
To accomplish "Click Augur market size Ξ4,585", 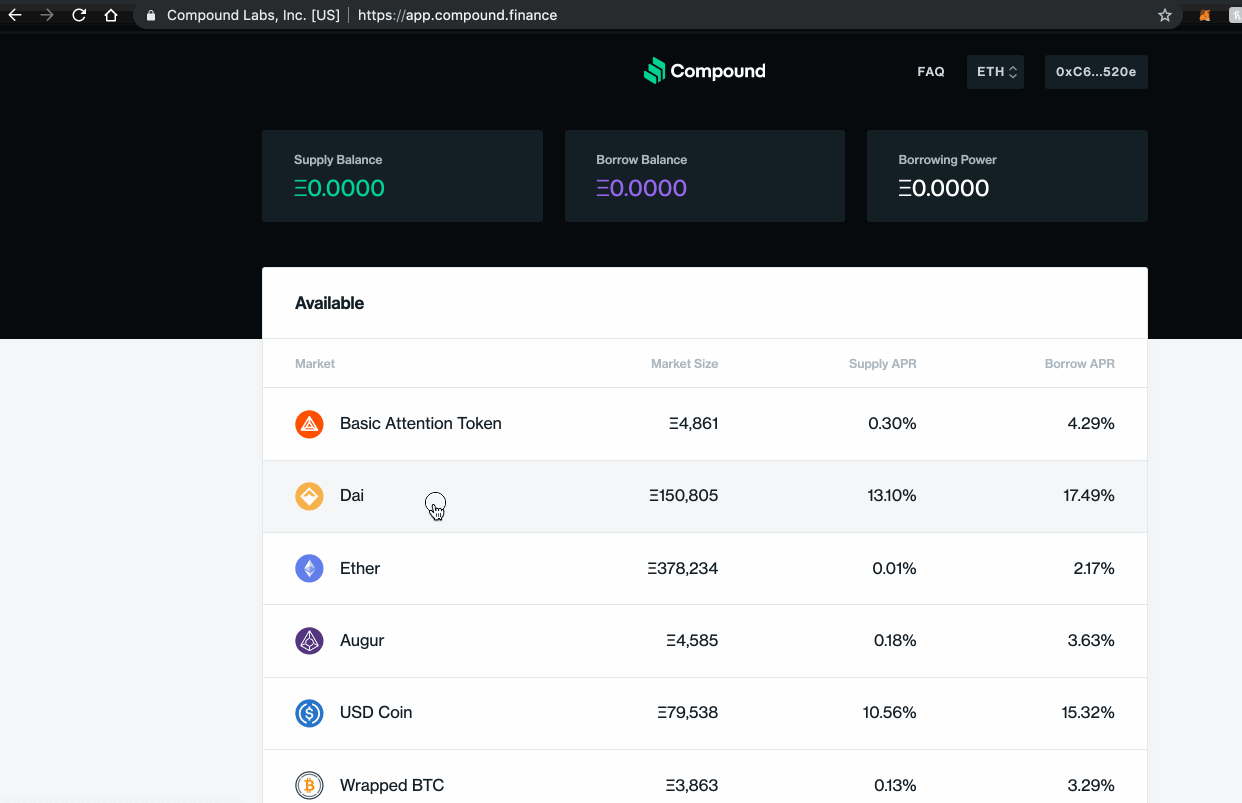I will click(692, 641).
